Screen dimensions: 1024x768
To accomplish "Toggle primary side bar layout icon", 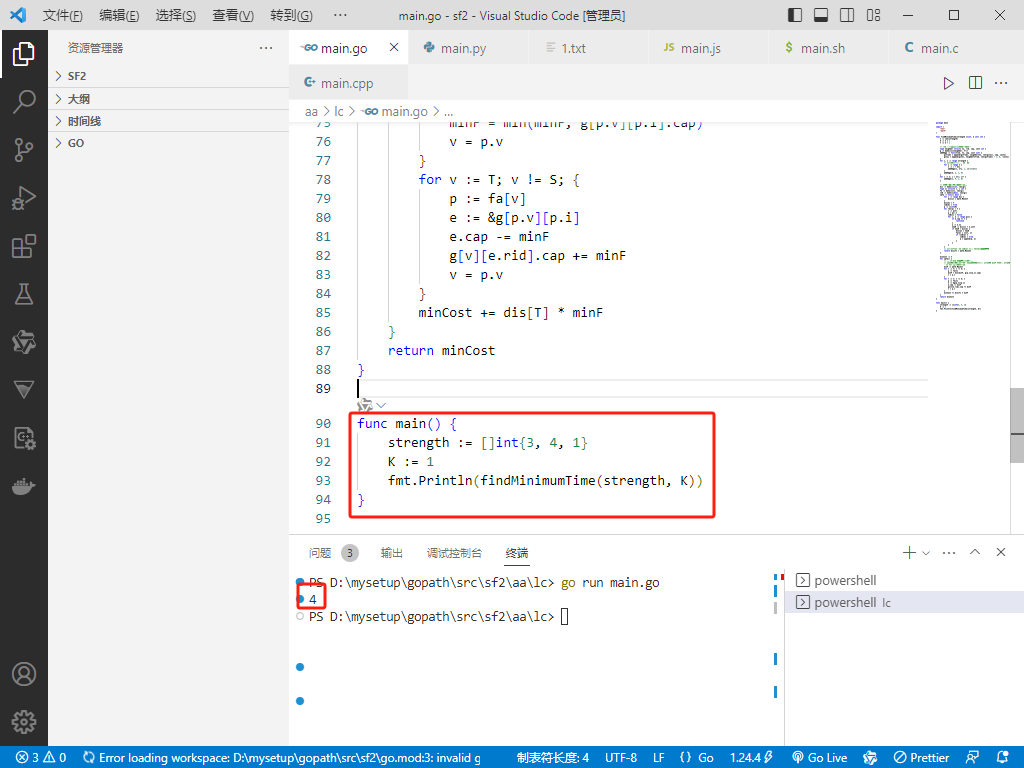I will [x=795, y=15].
